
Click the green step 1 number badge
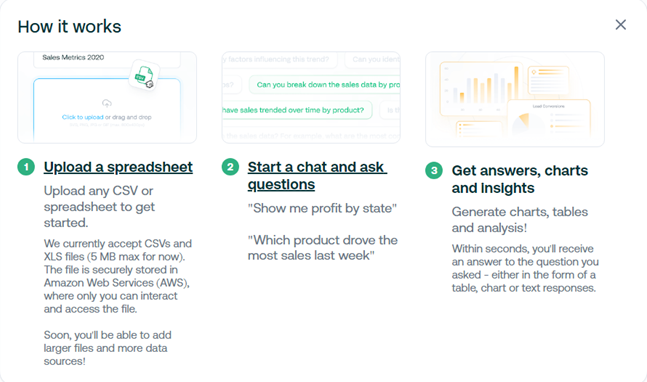(x=26, y=167)
